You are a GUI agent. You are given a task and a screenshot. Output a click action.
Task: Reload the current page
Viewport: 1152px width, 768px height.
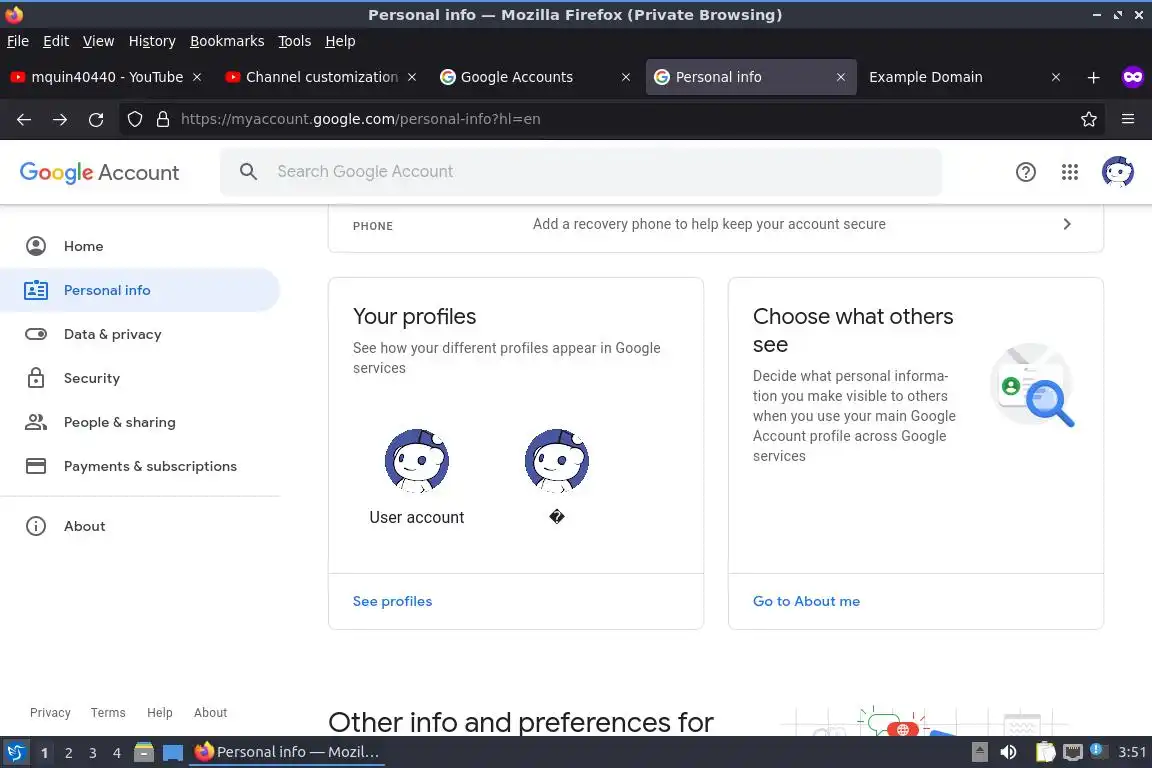point(96,119)
